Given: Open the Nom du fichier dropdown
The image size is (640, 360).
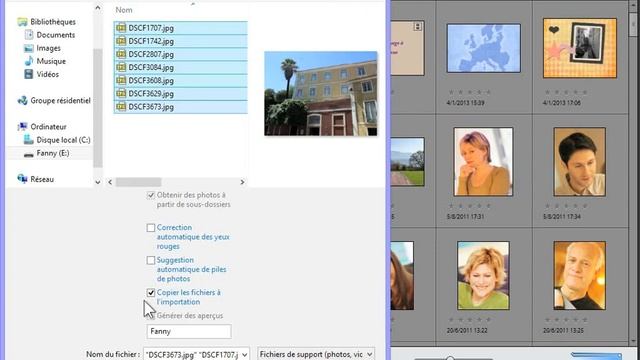Looking at the screenshot, I should point(244,355).
